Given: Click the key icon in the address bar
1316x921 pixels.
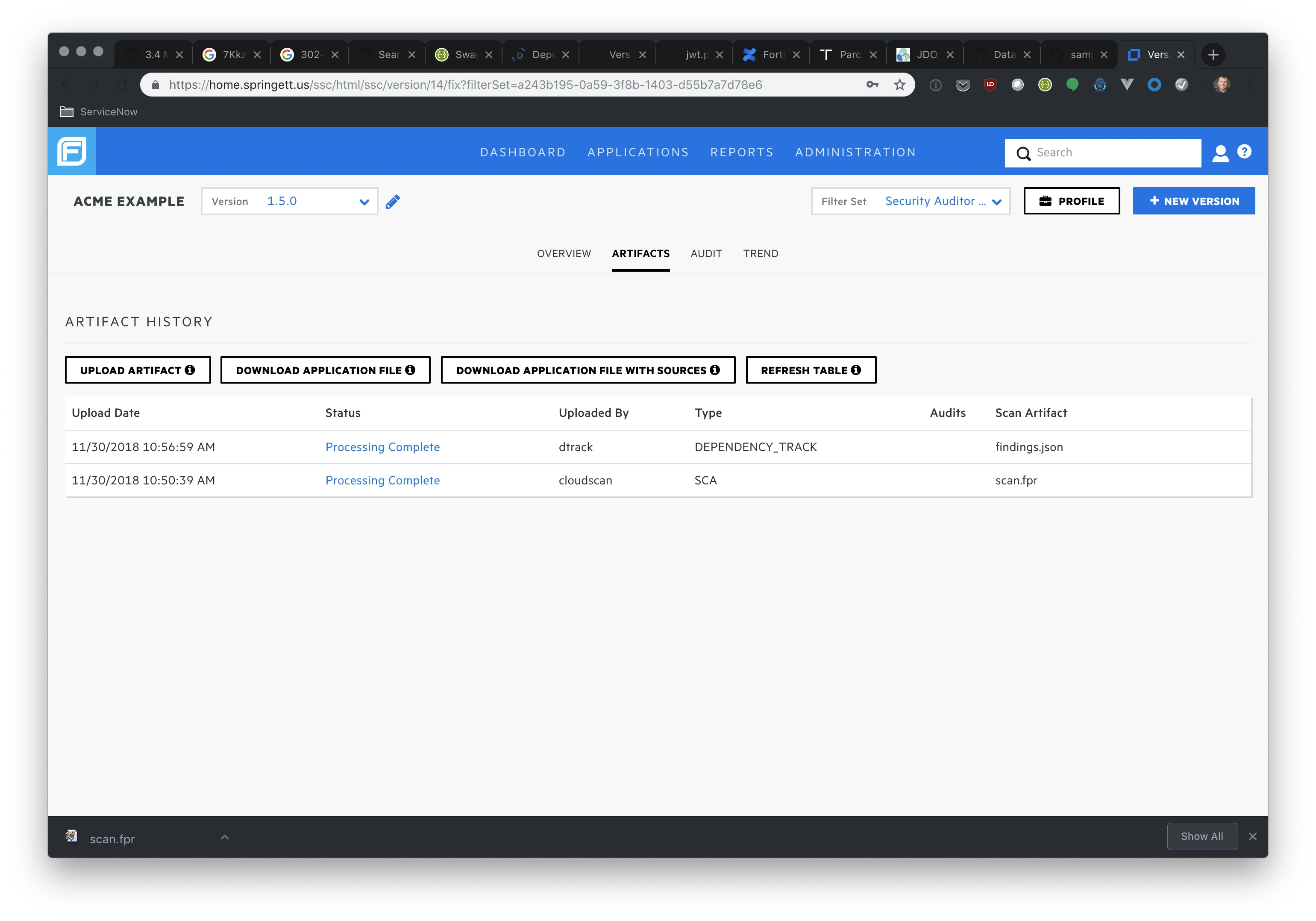Looking at the screenshot, I should tap(872, 84).
